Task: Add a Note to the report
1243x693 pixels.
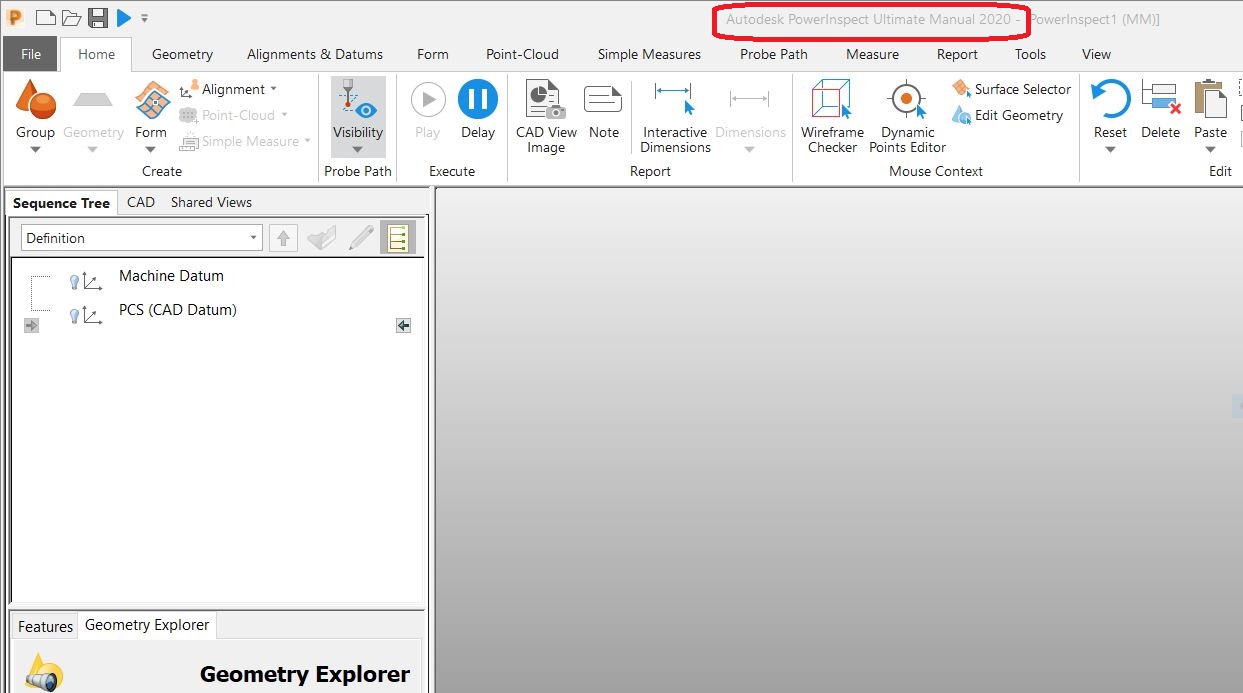Action: tap(603, 111)
